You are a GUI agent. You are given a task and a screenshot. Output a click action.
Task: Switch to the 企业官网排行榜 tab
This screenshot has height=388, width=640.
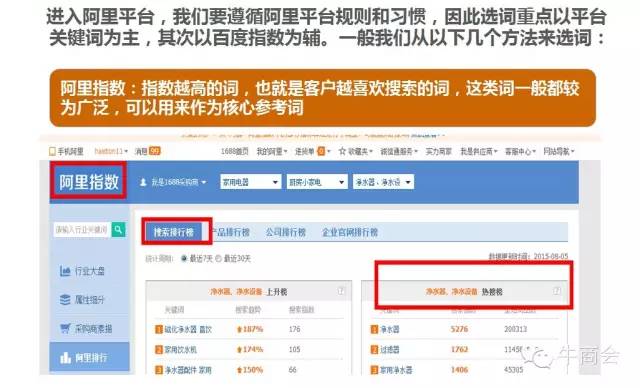350,232
